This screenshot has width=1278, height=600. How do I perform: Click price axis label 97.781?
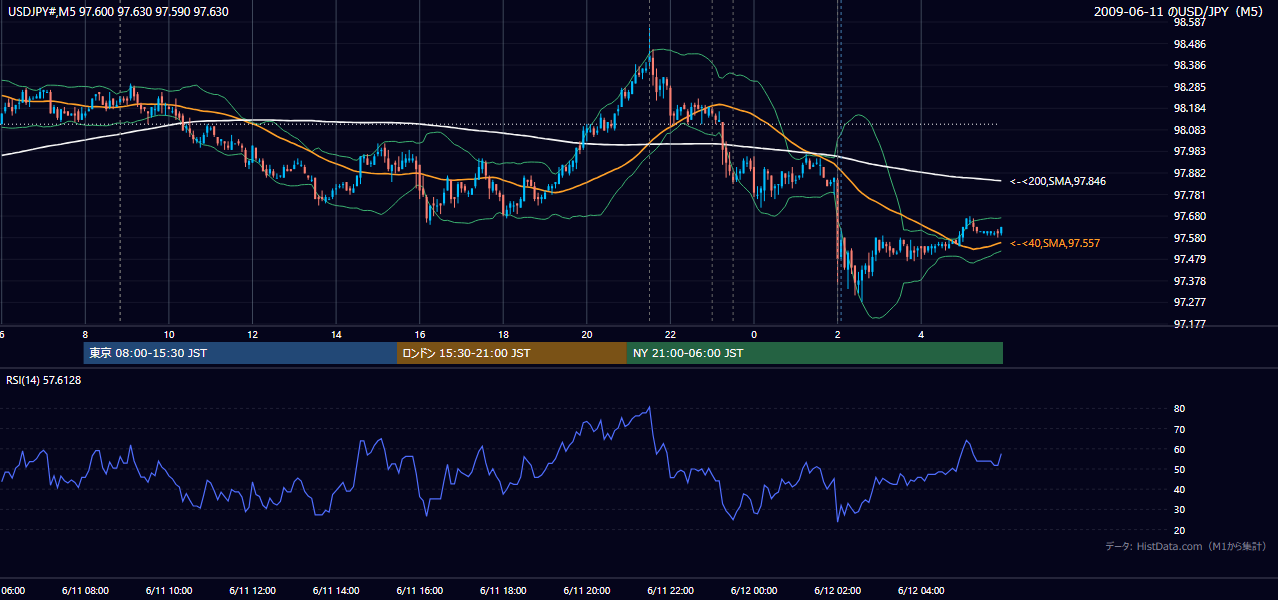click(x=1190, y=195)
